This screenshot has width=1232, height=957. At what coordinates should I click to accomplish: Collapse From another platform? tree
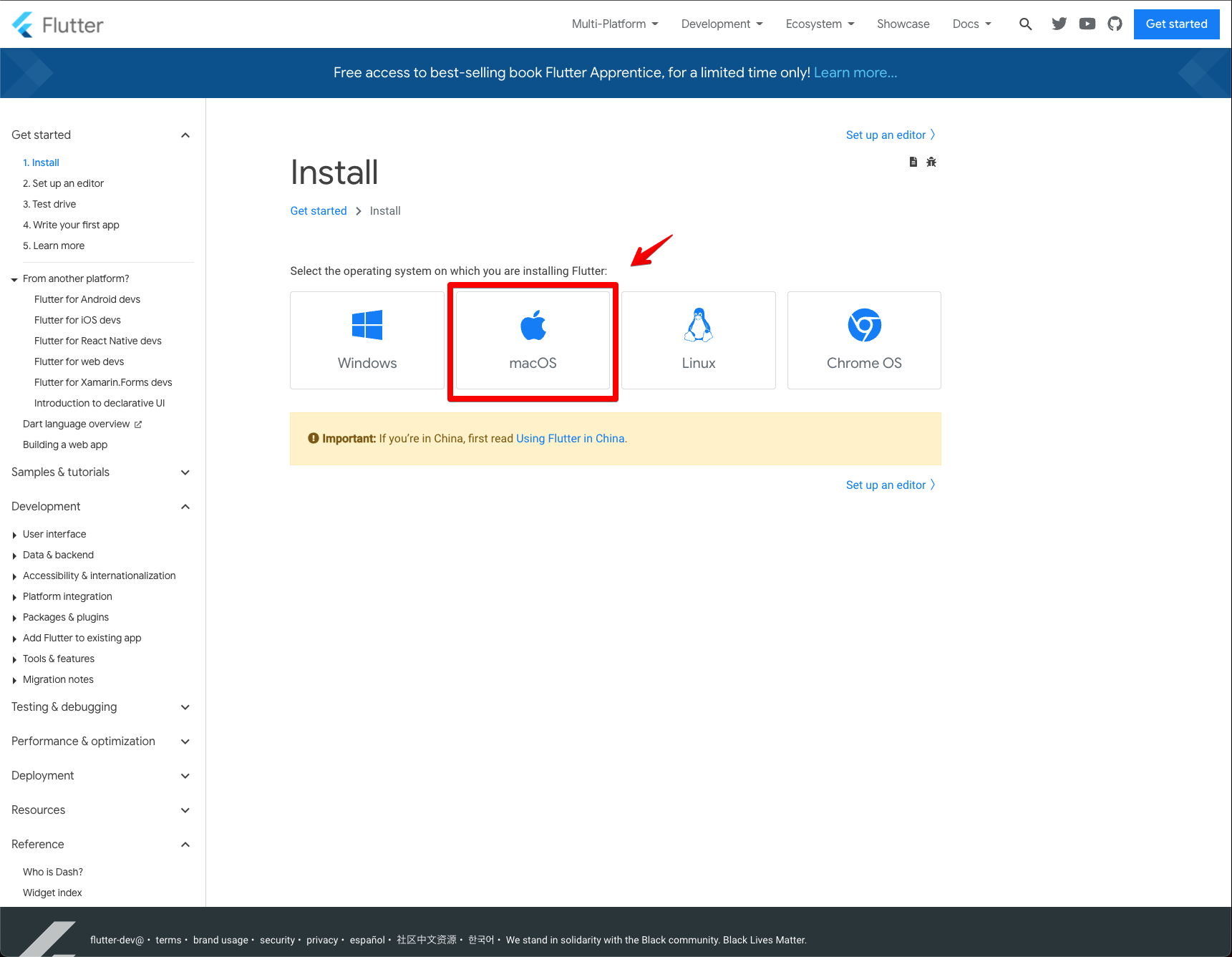pyautogui.click(x=70, y=278)
